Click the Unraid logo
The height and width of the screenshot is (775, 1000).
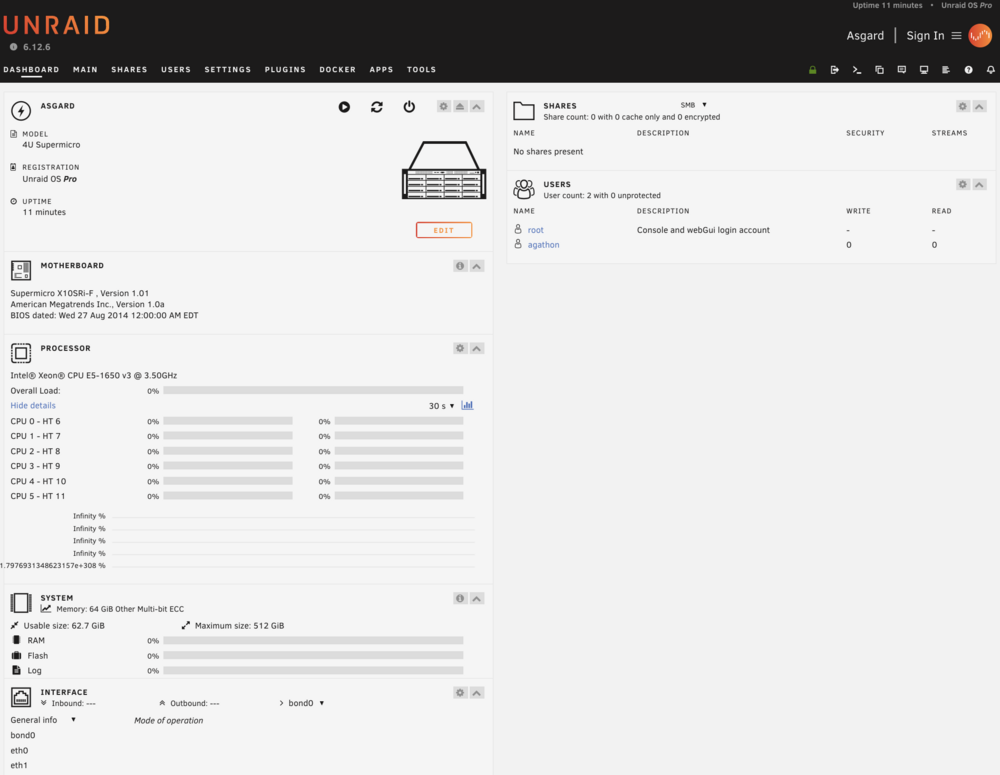pos(57,26)
